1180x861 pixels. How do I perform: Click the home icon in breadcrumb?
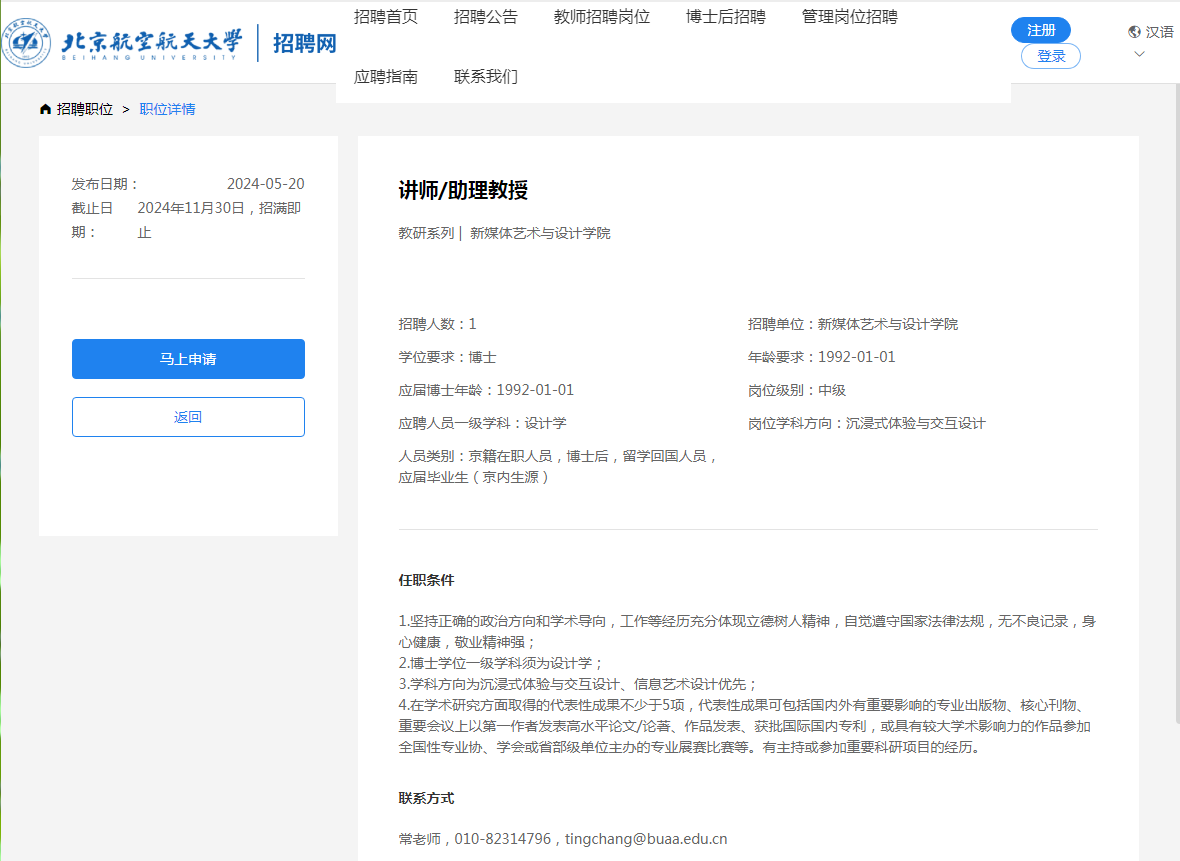point(45,109)
